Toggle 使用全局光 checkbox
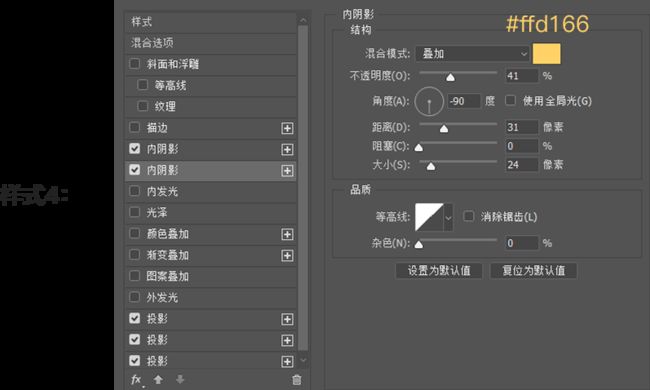 pyautogui.click(x=510, y=100)
